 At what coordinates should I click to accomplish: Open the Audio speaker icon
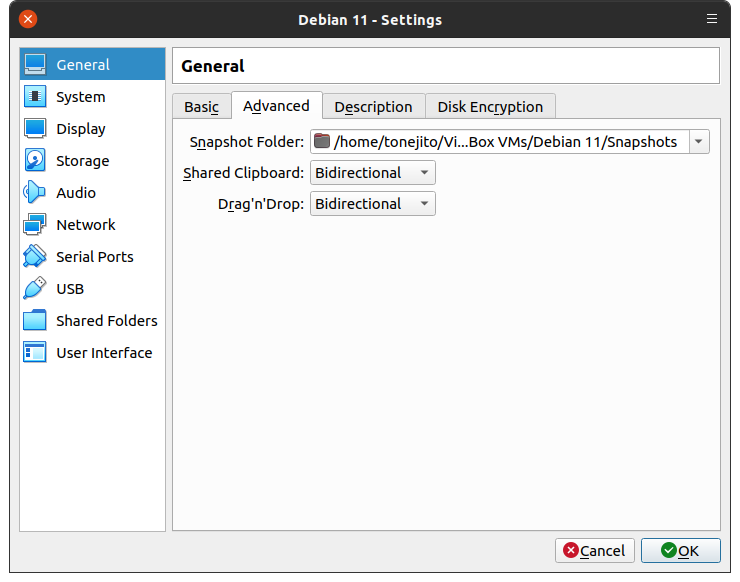(x=35, y=193)
